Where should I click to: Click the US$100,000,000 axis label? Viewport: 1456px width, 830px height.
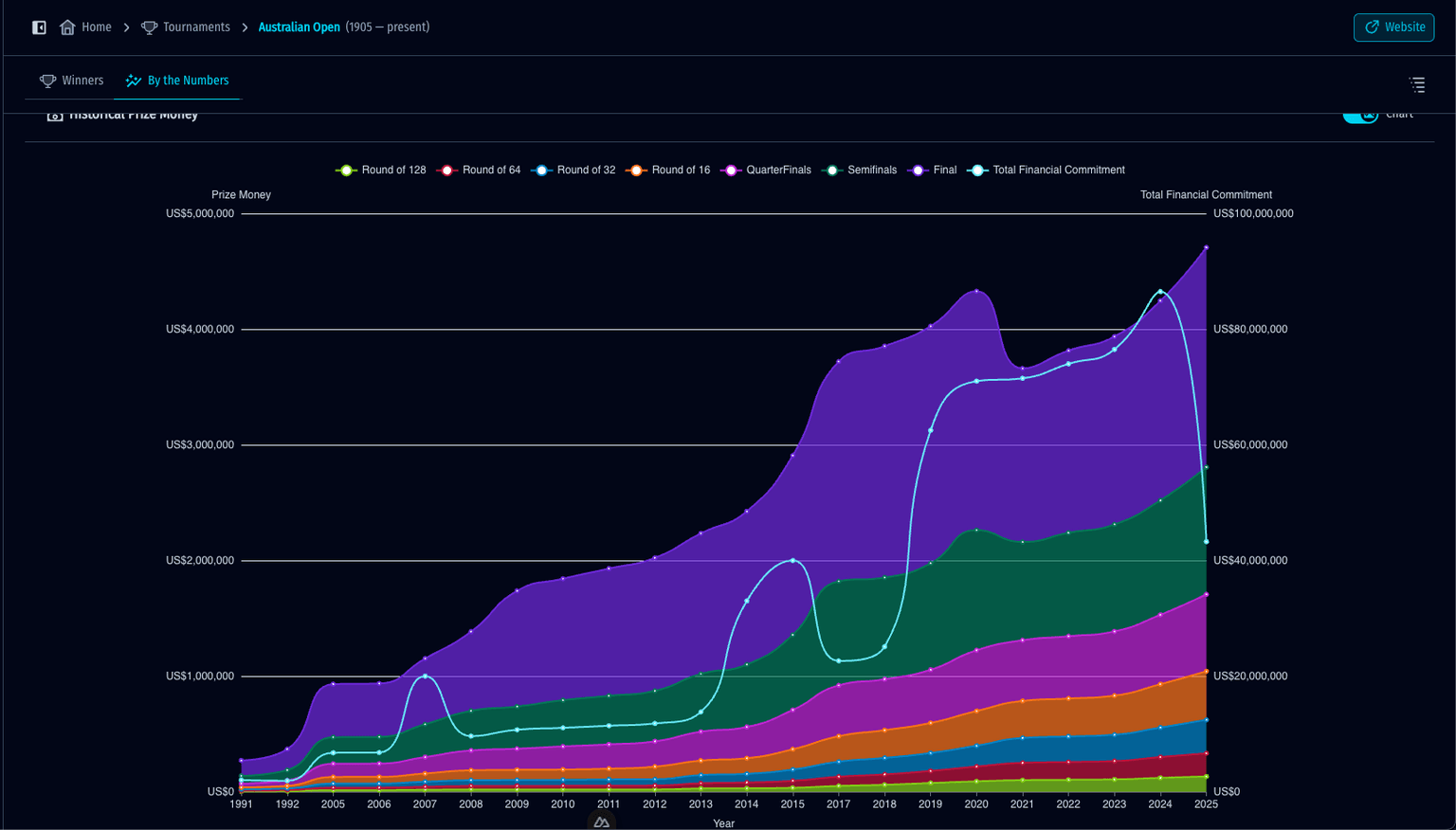[1253, 214]
